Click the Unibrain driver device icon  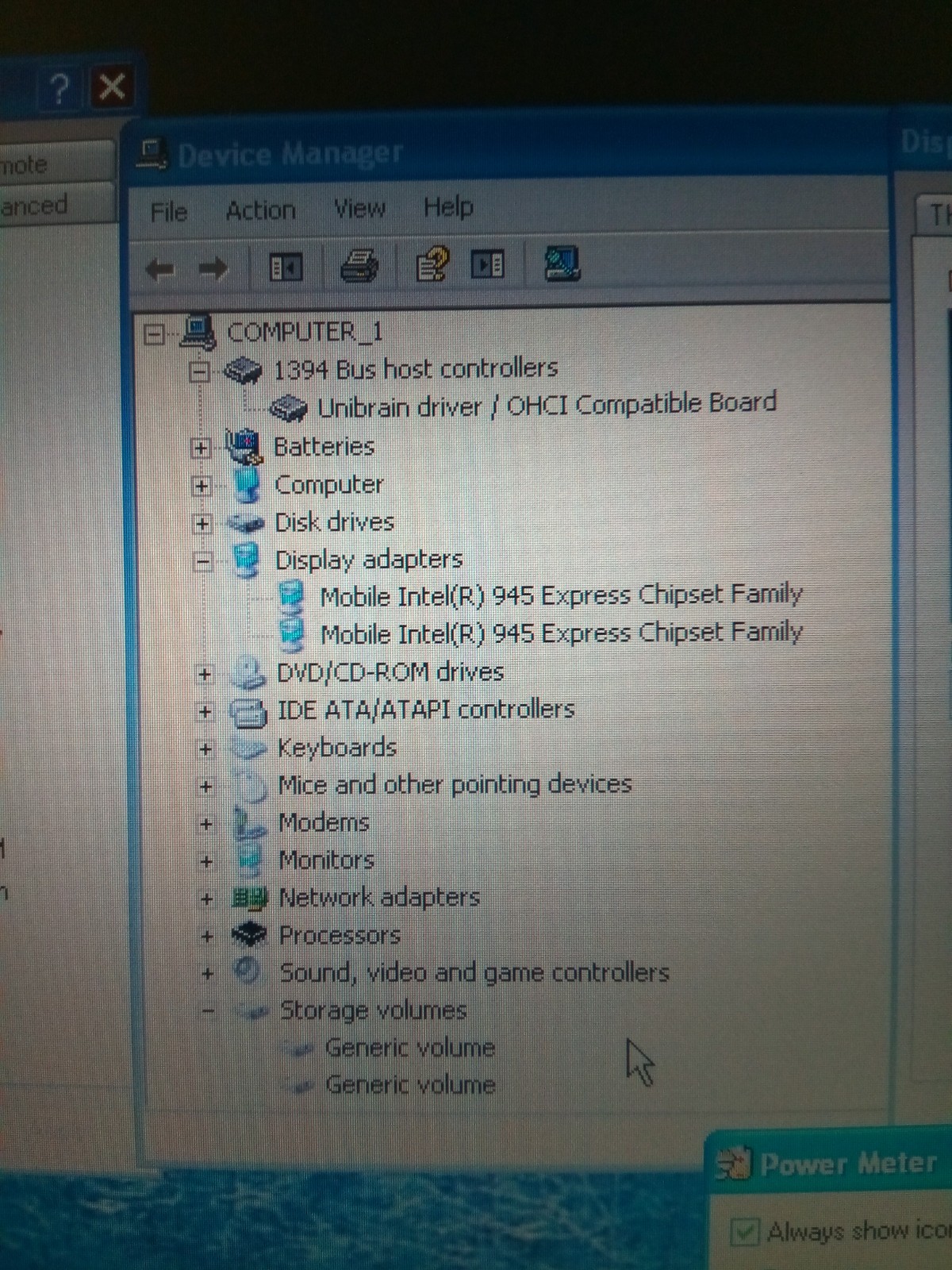(x=288, y=408)
